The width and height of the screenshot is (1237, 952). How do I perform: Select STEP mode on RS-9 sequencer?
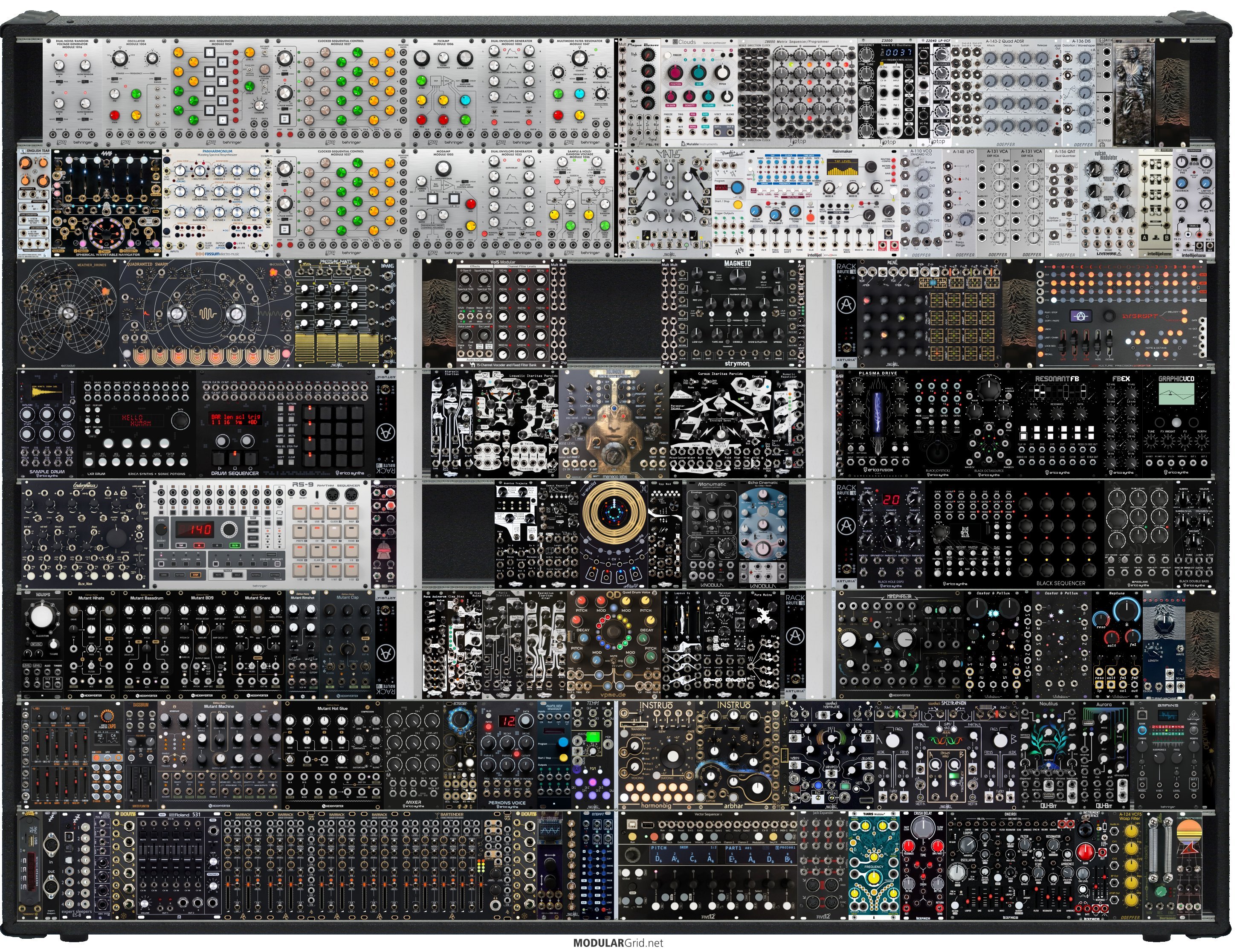(196, 575)
